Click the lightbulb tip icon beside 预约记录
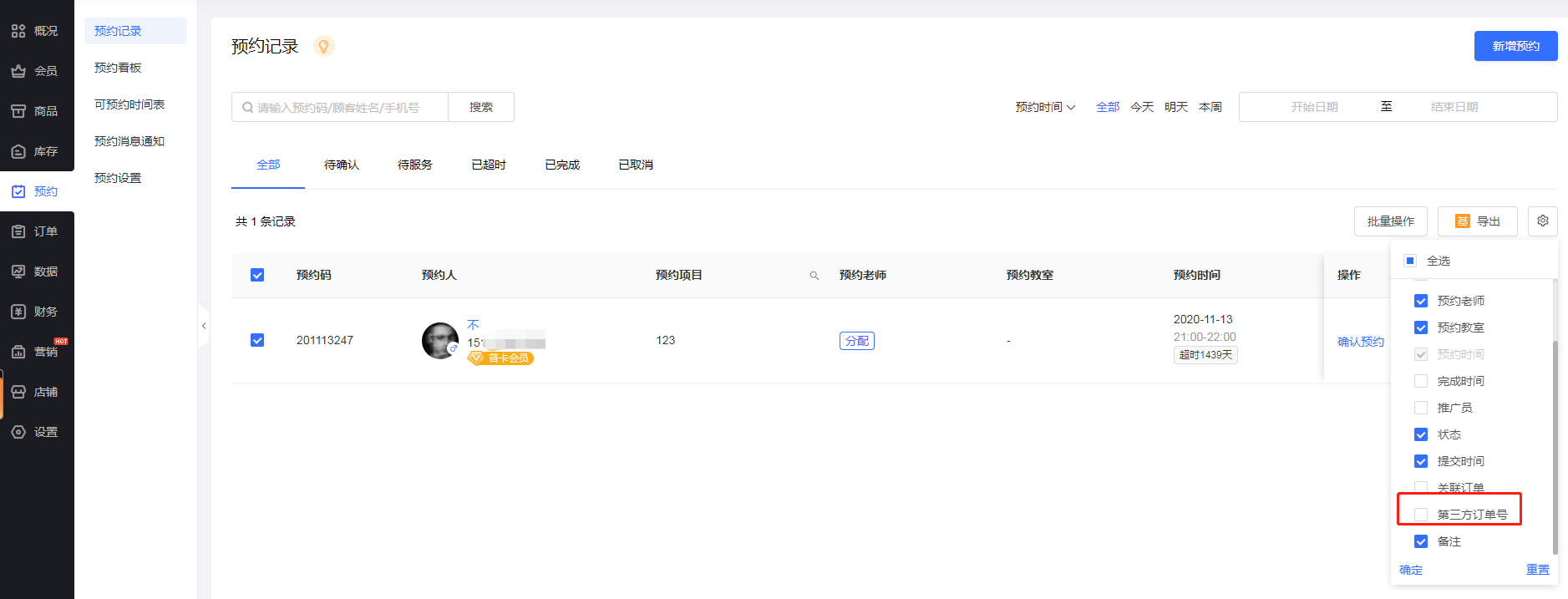The image size is (1568, 599). point(324,46)
